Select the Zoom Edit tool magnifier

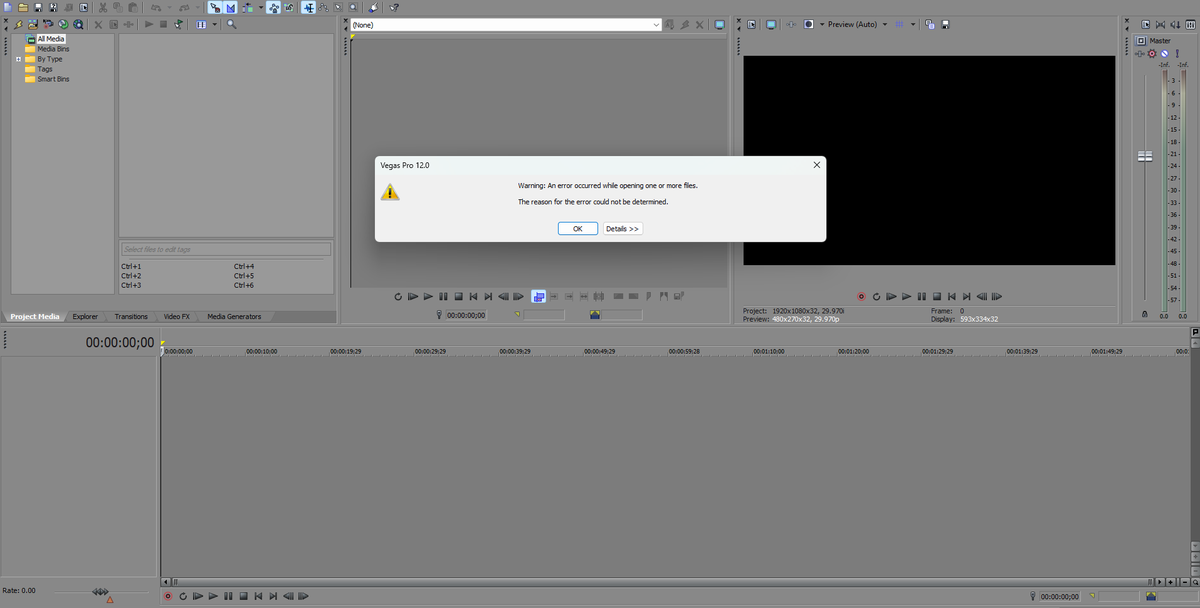353,7
